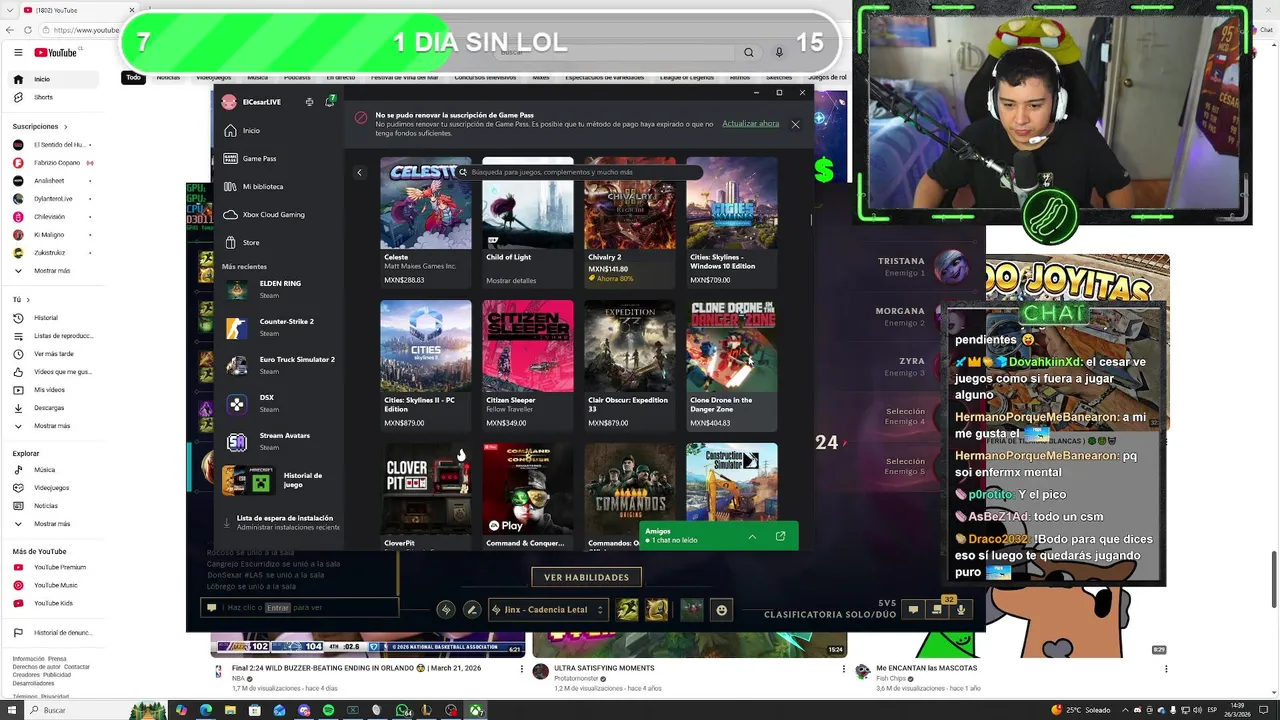Click the YouTube search magnifier button
Viewport: 1280px width, 720px height.
748,52
